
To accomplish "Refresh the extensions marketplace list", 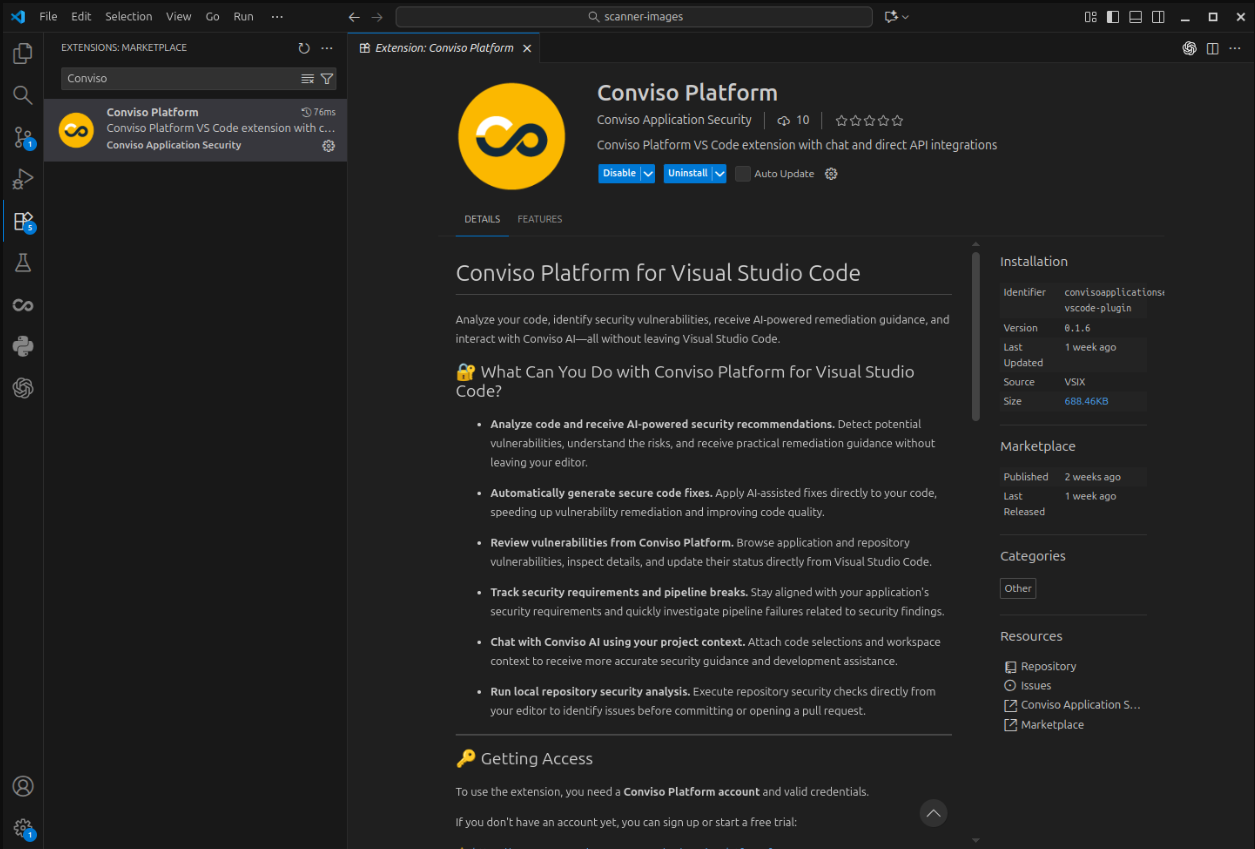I will coord(304,48).
